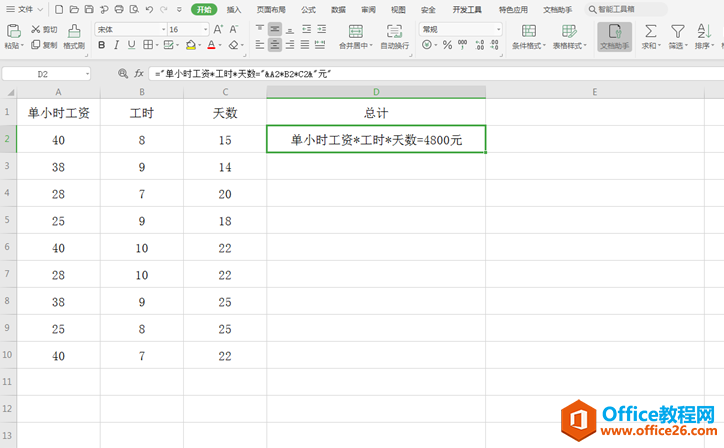
Task: Click the increase font size icon
Action: tap(217, 29)
